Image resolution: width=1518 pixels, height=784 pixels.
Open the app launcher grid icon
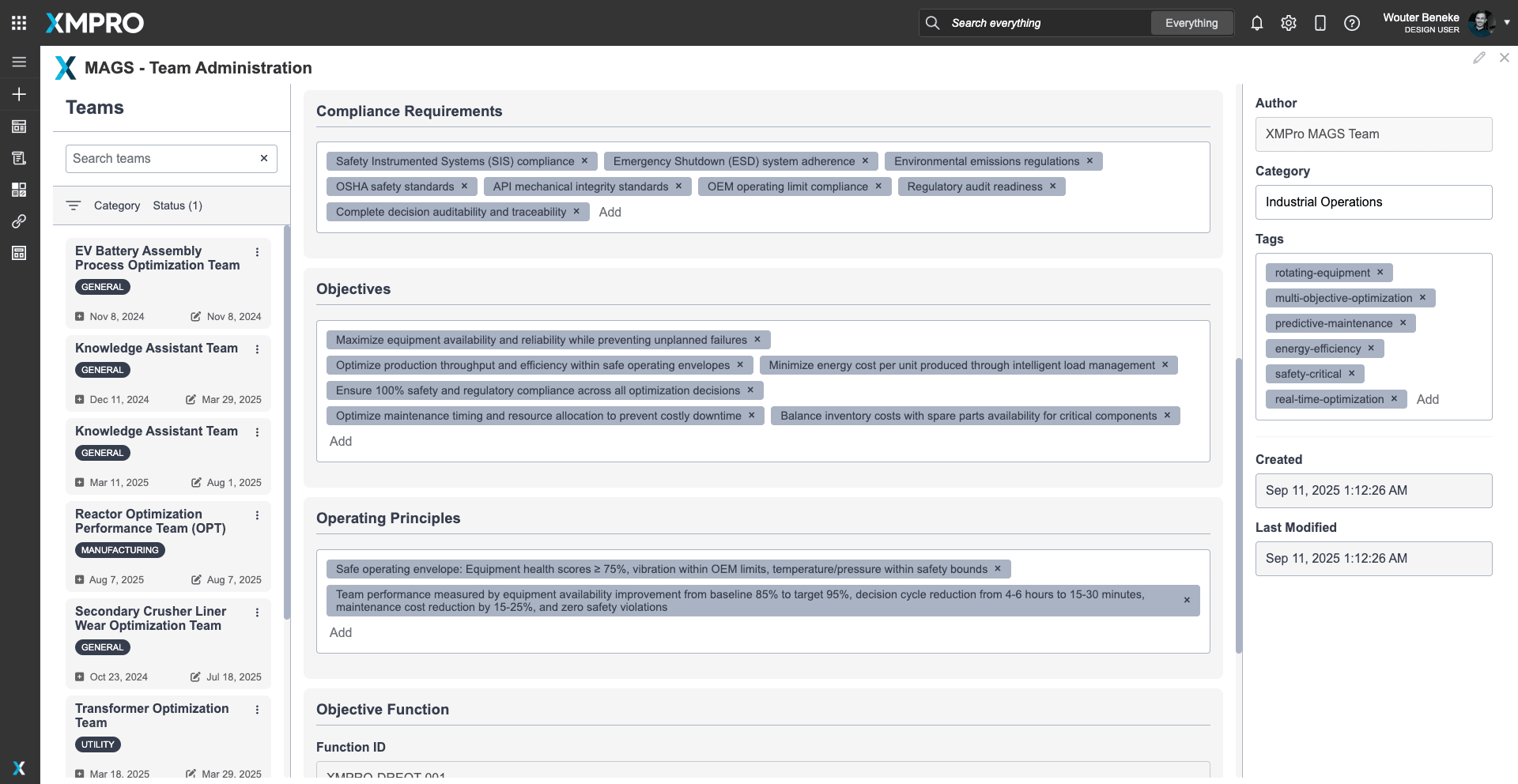(x=19, y=23)
